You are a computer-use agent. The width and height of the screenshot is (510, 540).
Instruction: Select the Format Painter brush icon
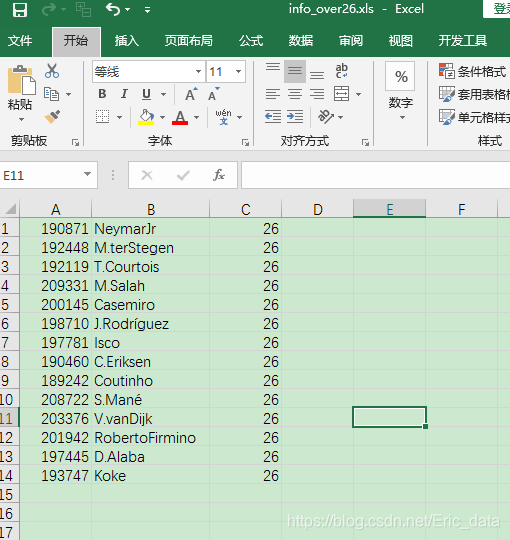point(52,117)
